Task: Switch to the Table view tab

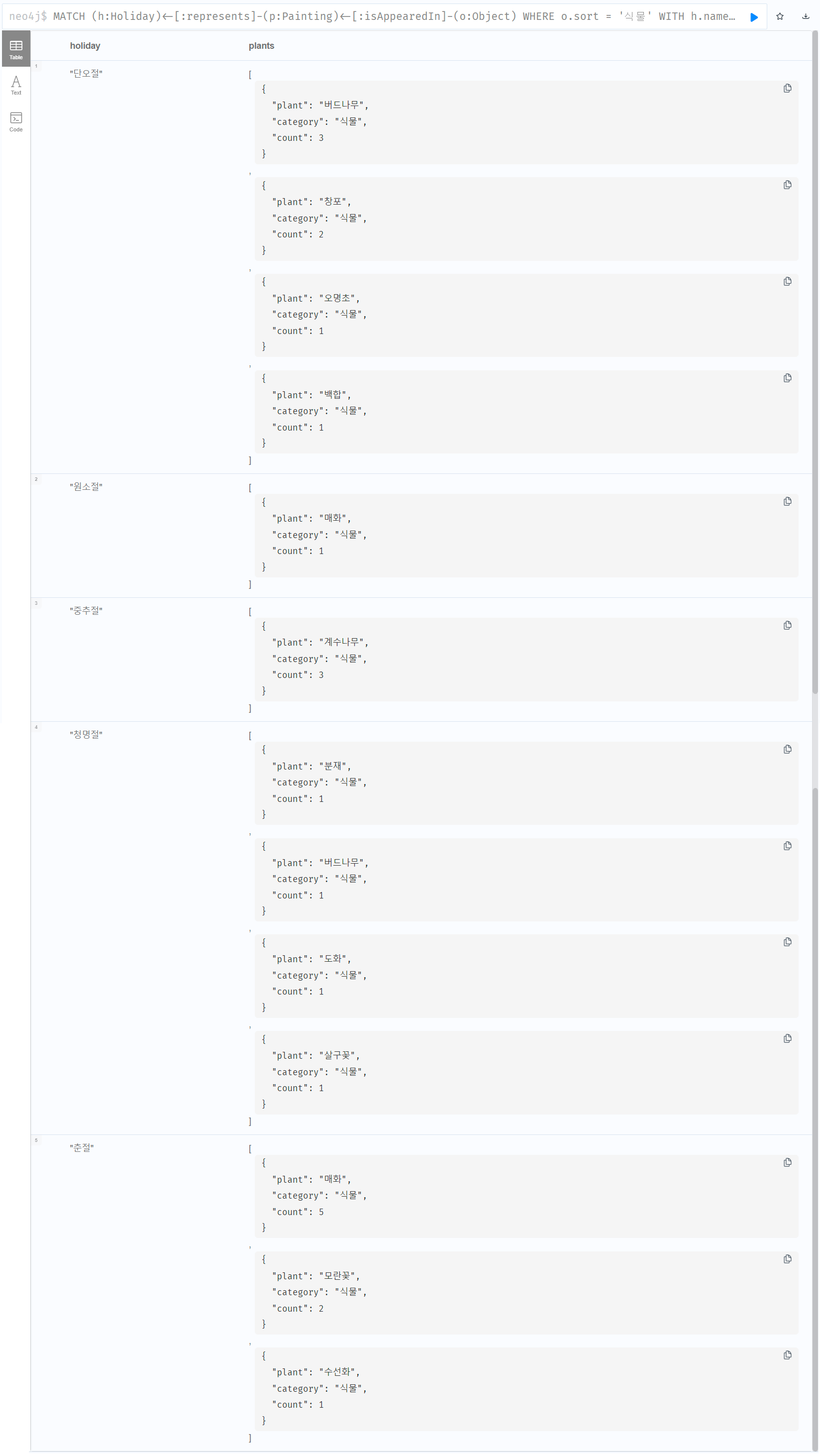Action: (x=16, y=49)
